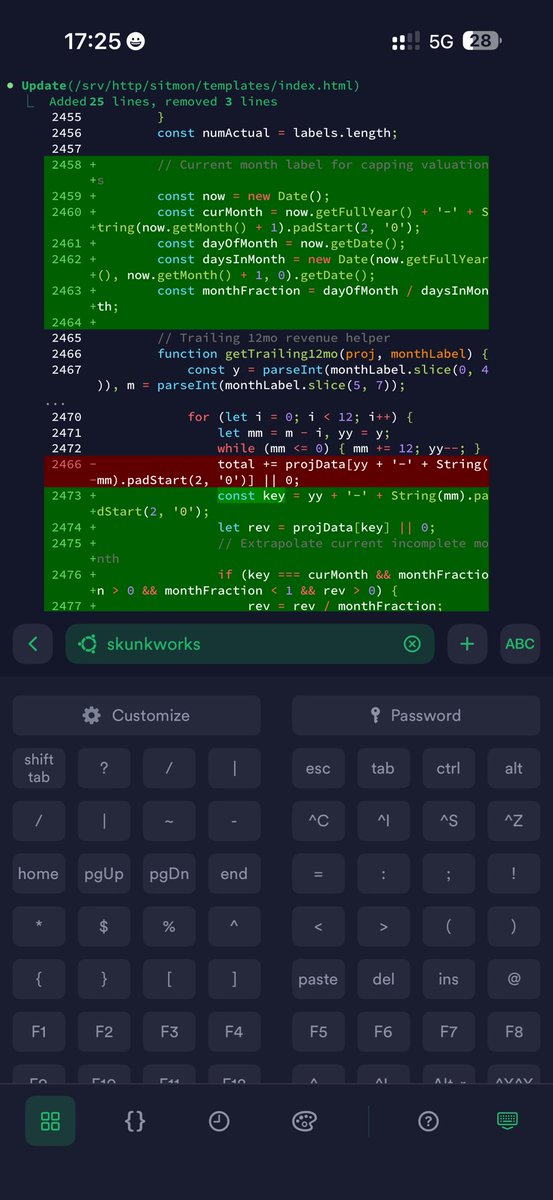Tap the F3 function key
The image size is (553, 1200).
click(169, 1032)
